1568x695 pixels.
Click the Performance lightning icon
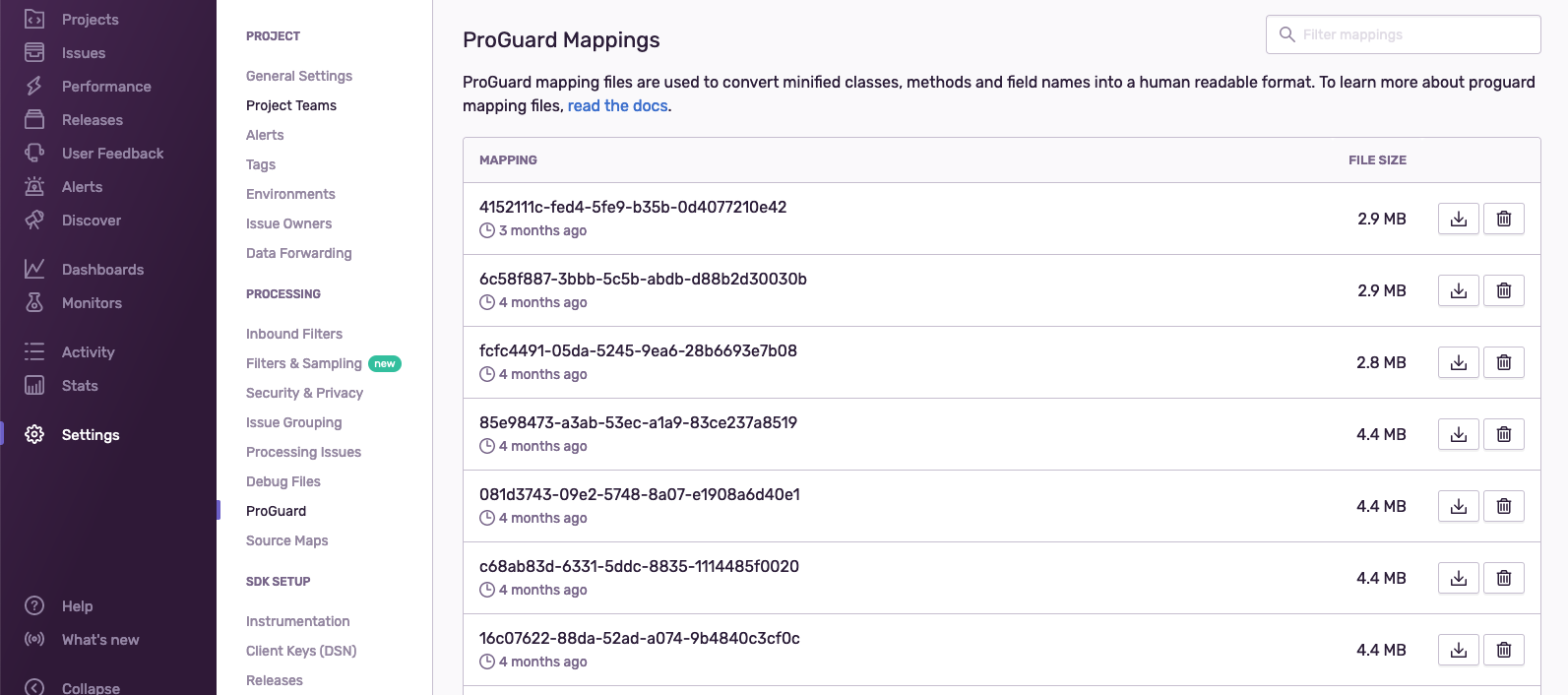pyautogui.click(x=34, y=87)
